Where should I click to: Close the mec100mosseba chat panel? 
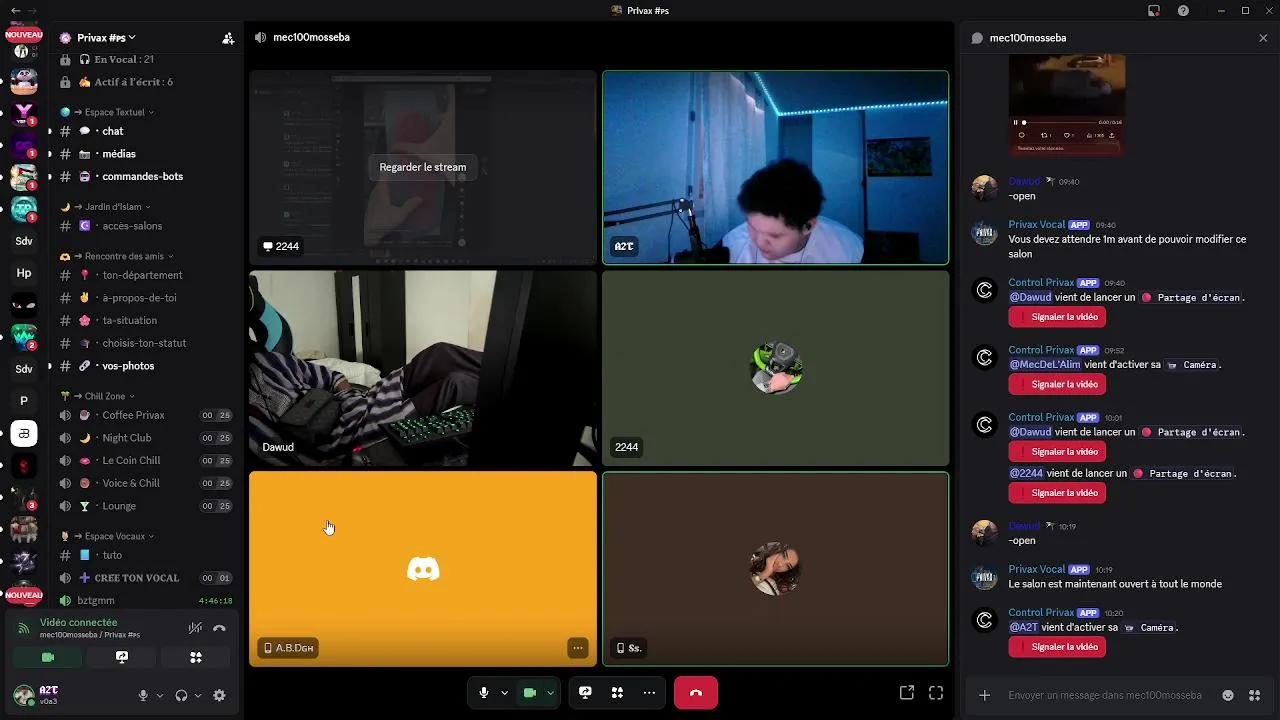(x=1263, y=38)
